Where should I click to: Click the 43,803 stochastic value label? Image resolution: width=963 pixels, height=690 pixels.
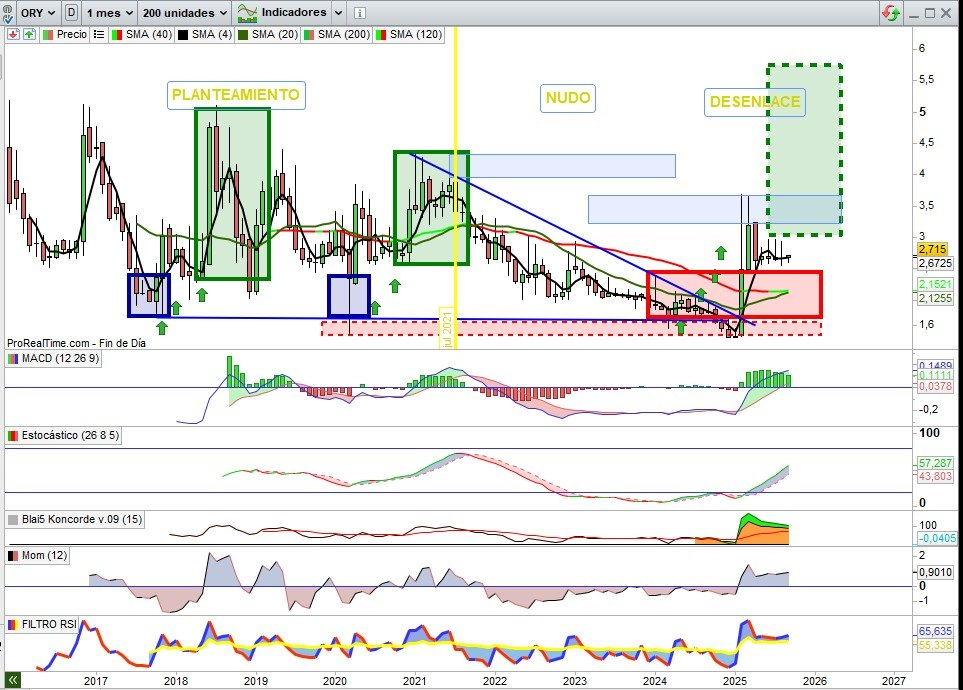pyautogui.click(x=935, y=476)
